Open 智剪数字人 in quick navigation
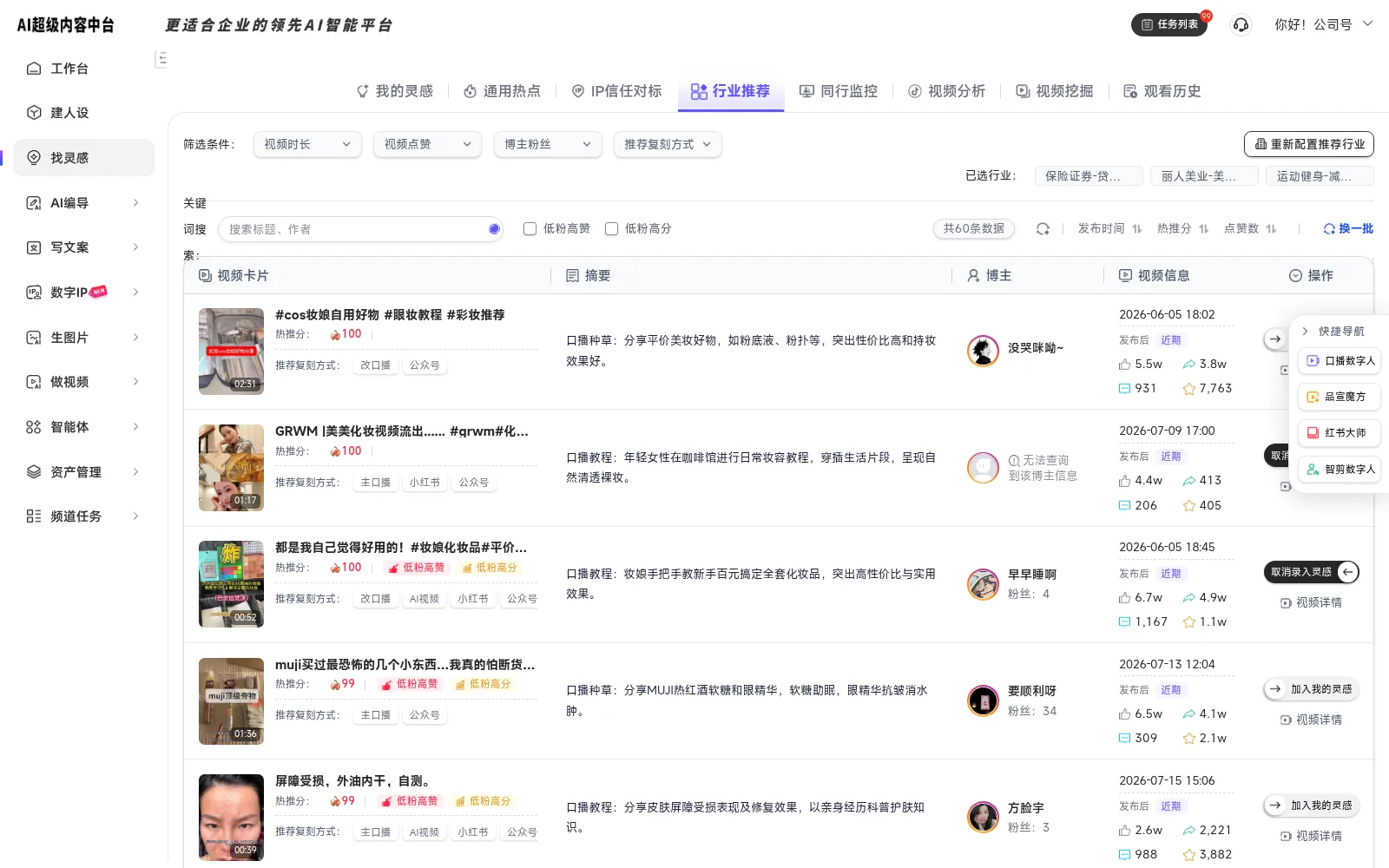Viewport: 1389px width, 868px height. coord(1340,470)
